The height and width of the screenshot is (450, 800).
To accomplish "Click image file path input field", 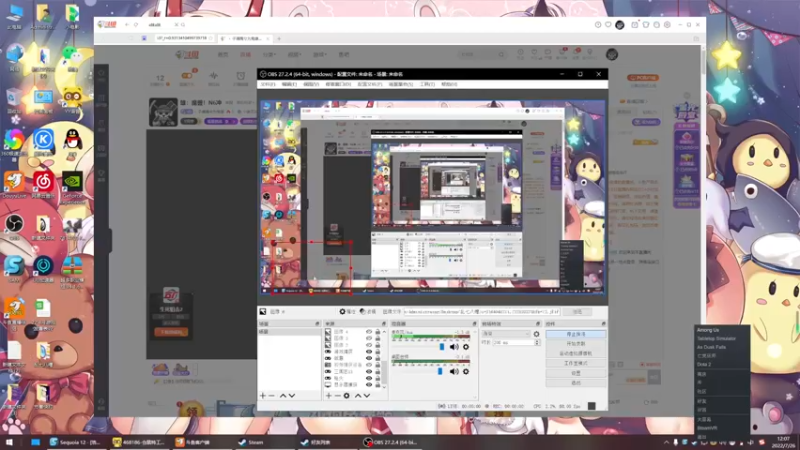I will [x=482, y=311].
